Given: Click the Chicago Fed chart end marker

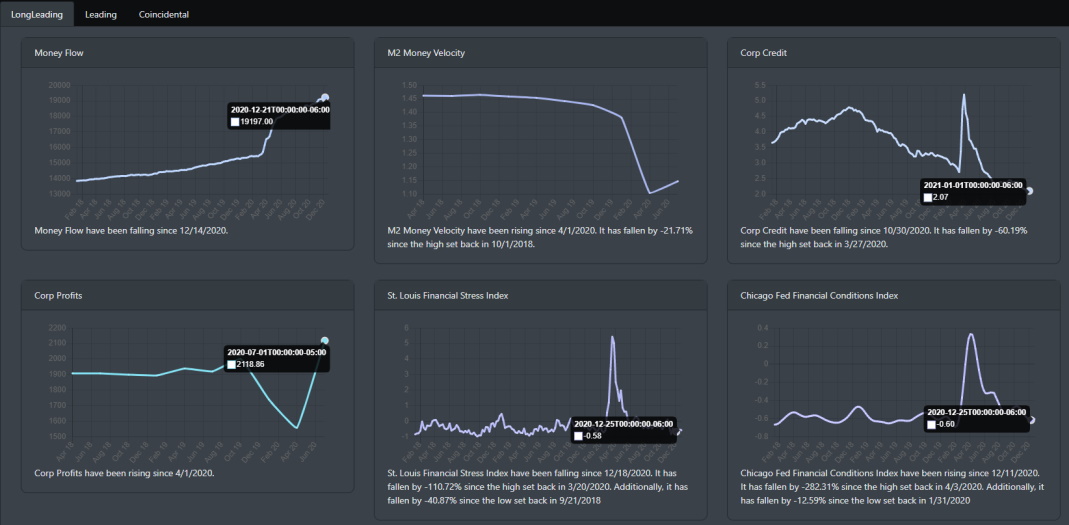Looking at the screenshot, I should tap(1032, 420).
